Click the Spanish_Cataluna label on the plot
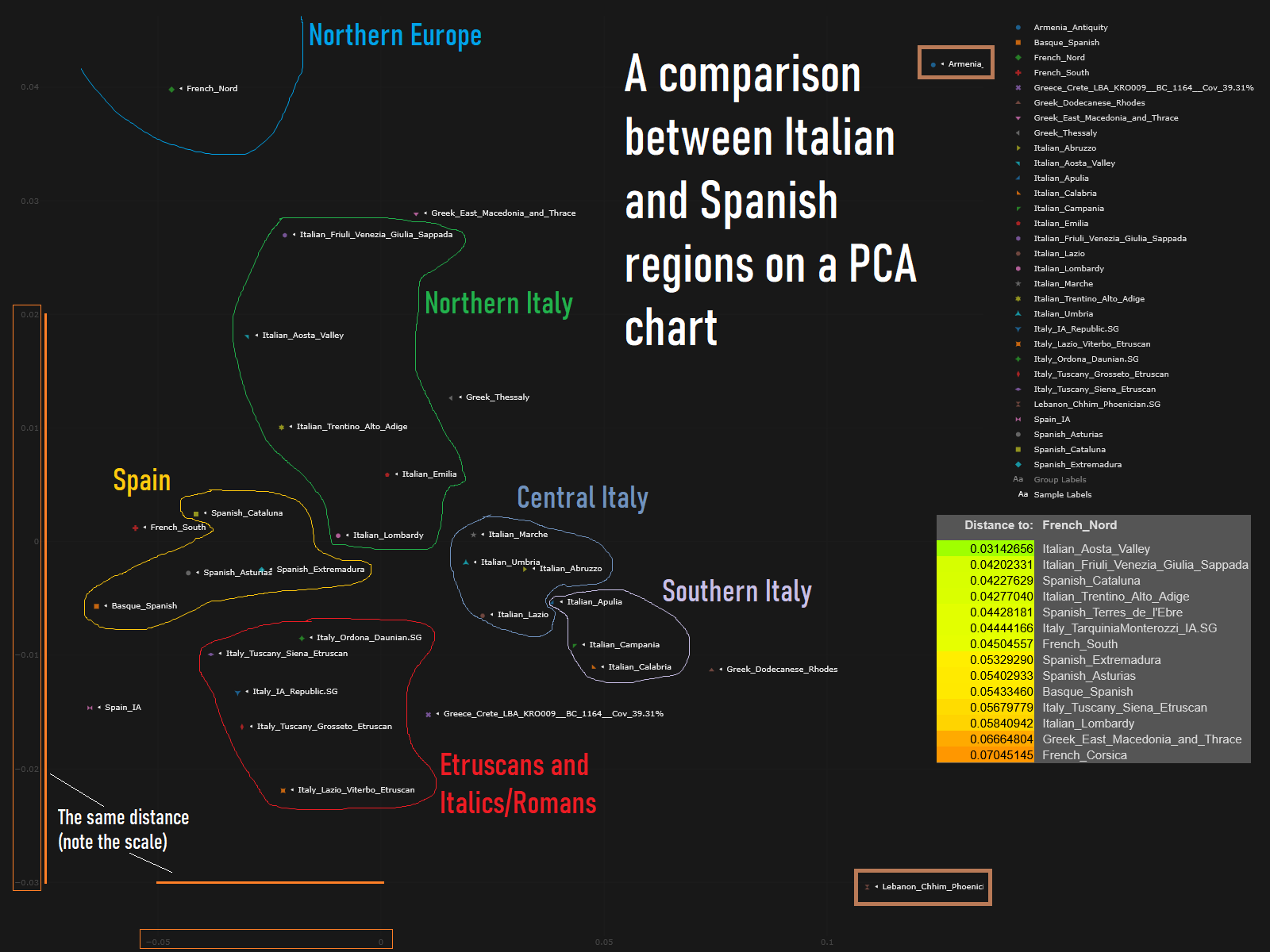The width and height of the screenshot is (1270, 952). click(x=247, y=513)
